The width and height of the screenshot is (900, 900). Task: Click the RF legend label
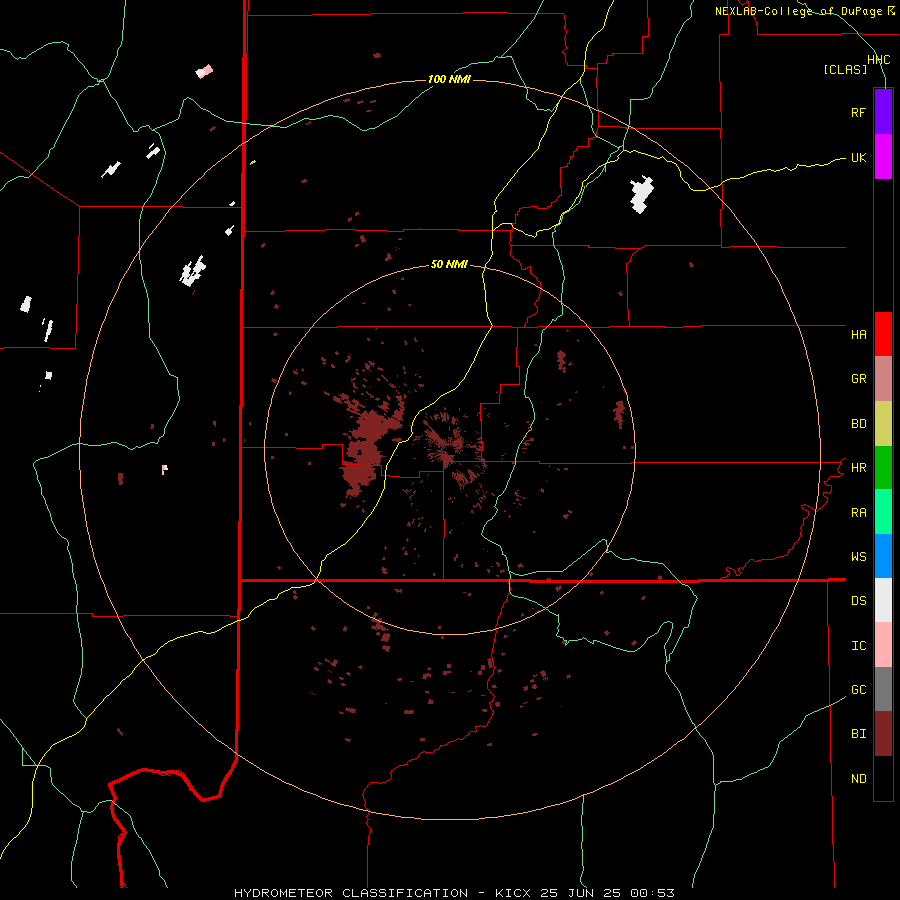[858, 112]
